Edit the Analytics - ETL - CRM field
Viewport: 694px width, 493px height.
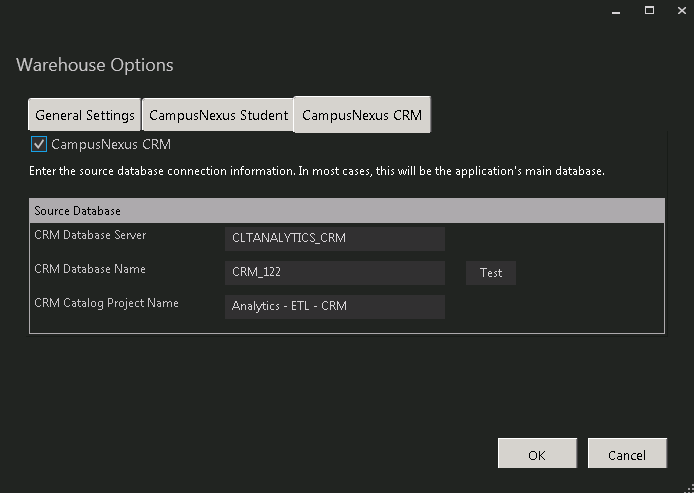pyautogui.click(x=334, y=306)
